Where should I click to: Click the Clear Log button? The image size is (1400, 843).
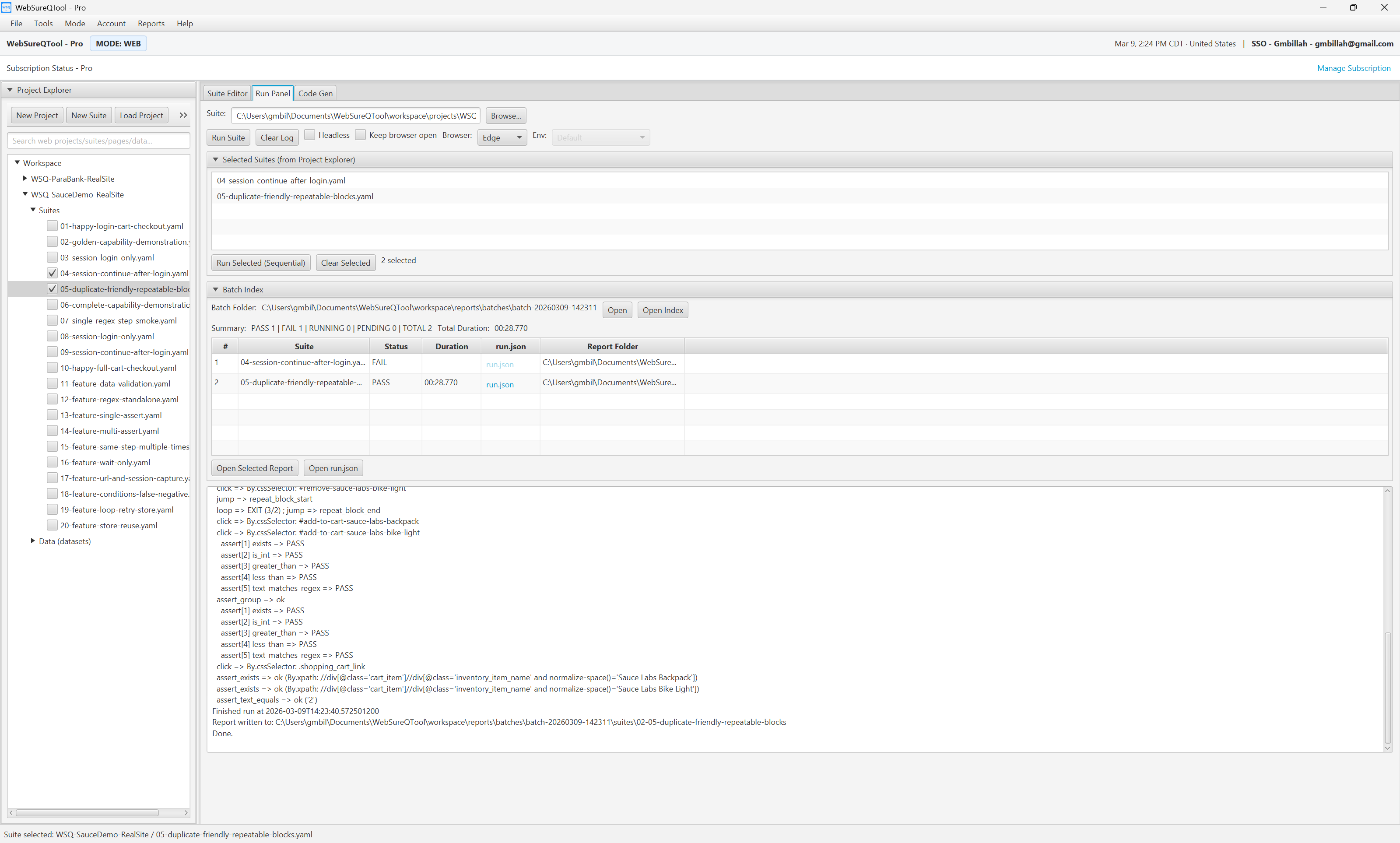[277, 137]
